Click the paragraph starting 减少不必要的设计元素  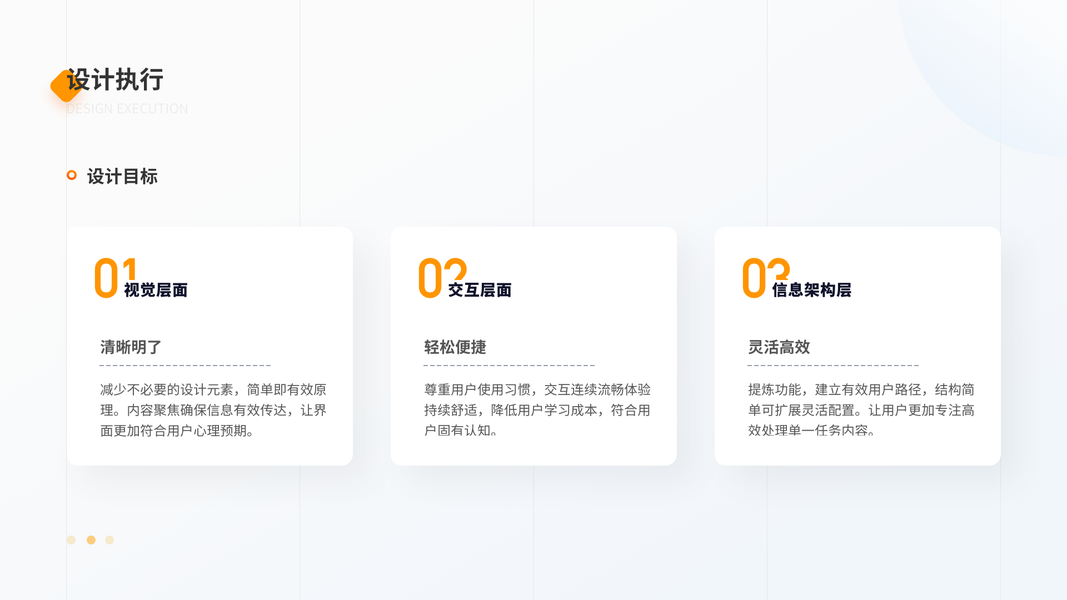point(213,410)
